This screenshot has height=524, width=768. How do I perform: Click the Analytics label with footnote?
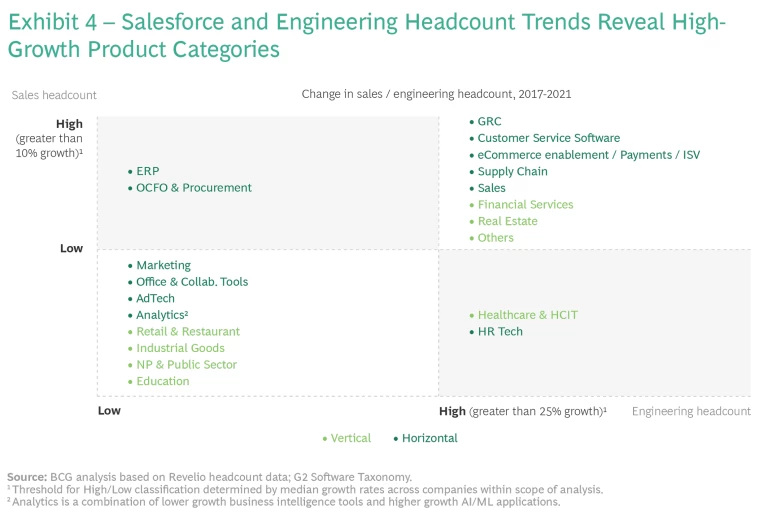click(x=161, y=315)
